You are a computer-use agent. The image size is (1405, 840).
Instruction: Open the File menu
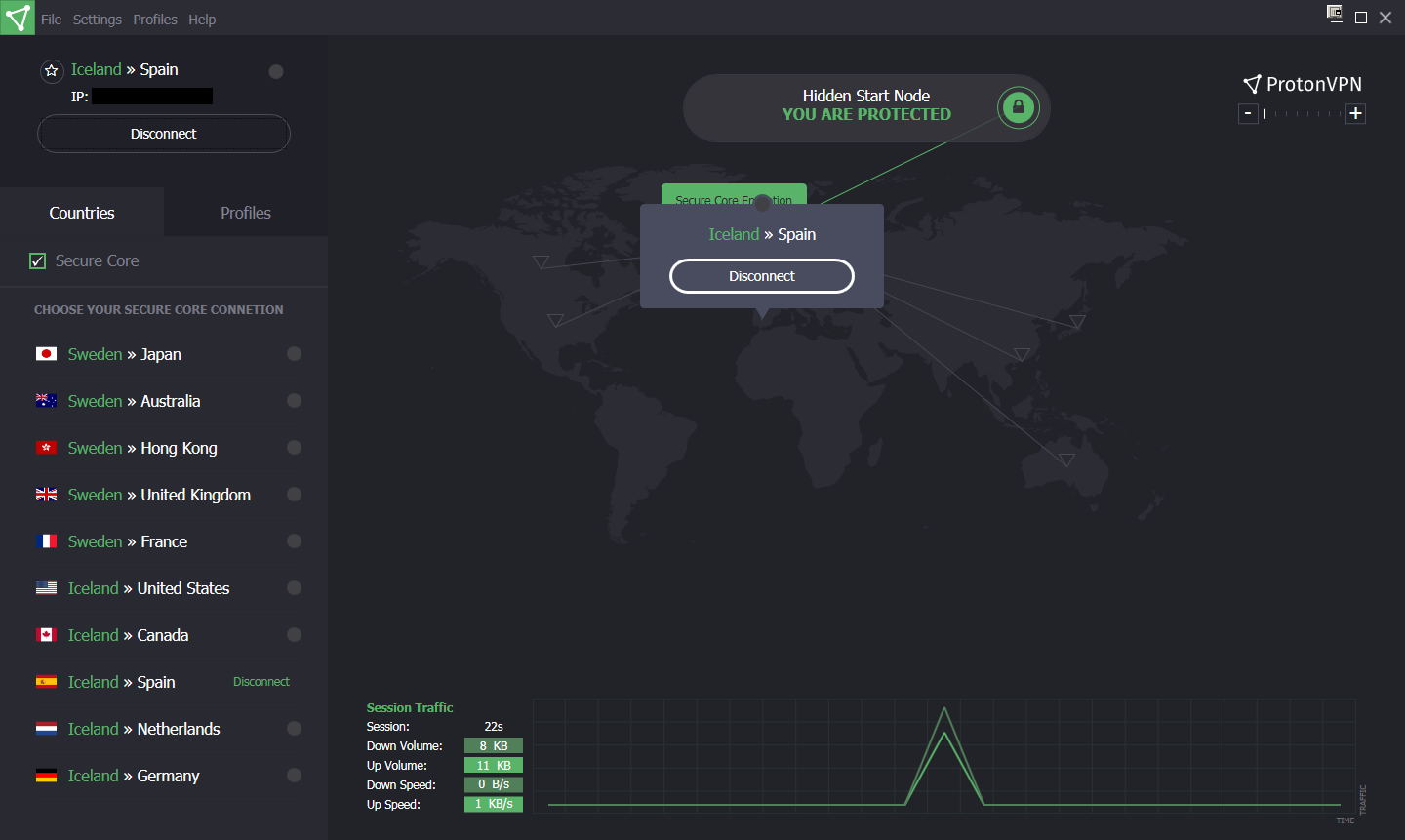tap(51, 20)
